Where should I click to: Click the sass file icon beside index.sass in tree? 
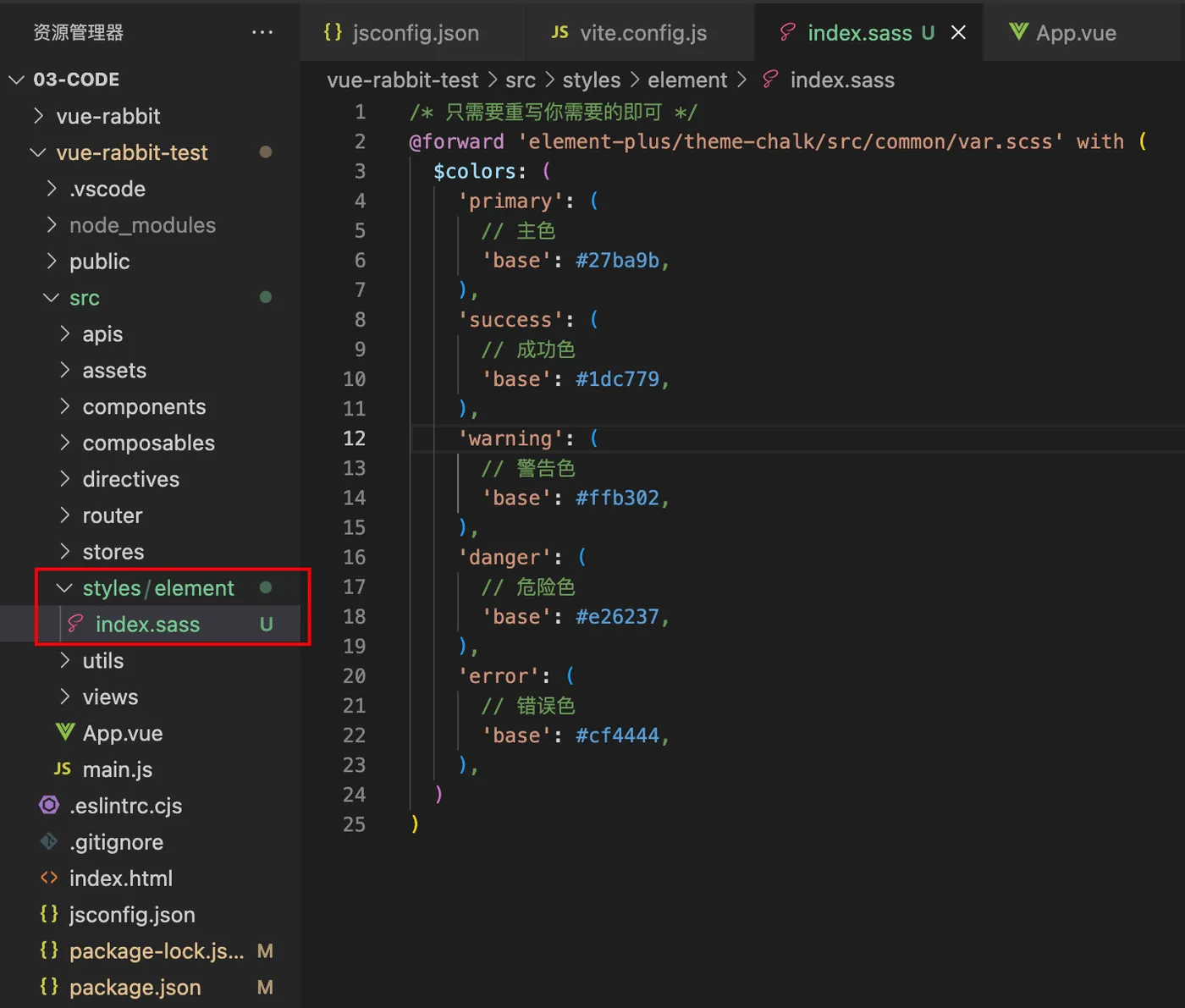click(75, 624)
